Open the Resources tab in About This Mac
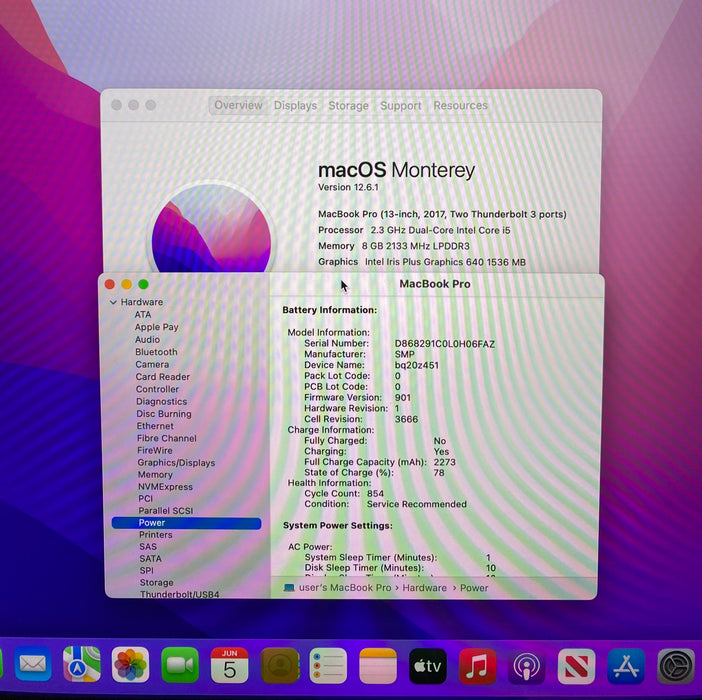702x700 pixels. coord(460,106)
